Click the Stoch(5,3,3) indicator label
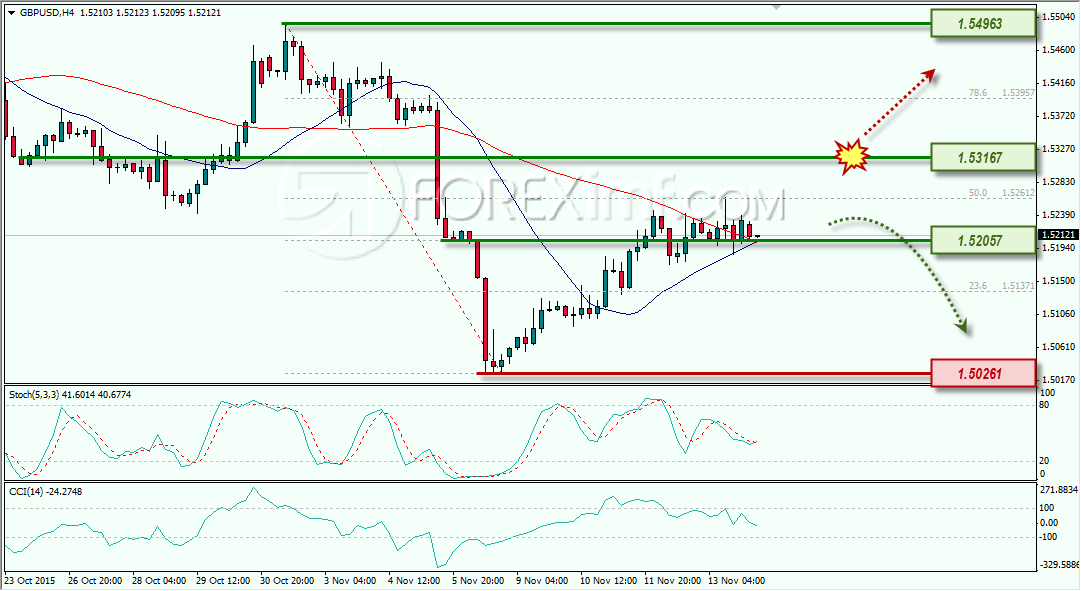Image resolution: width=1081 pixels, height=591 pixels. click(x=70, y=394)
